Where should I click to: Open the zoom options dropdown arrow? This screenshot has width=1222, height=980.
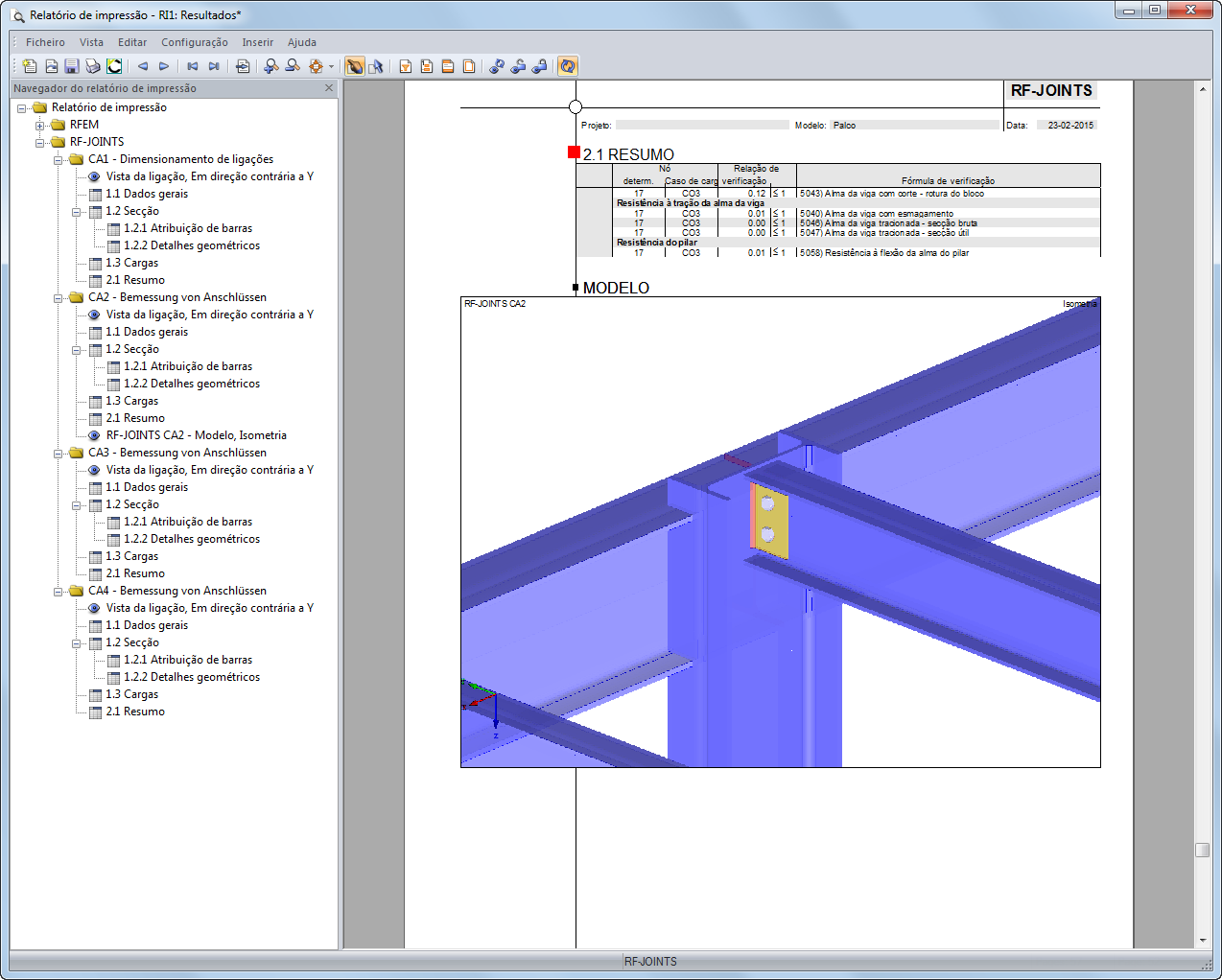click(331, 66)
